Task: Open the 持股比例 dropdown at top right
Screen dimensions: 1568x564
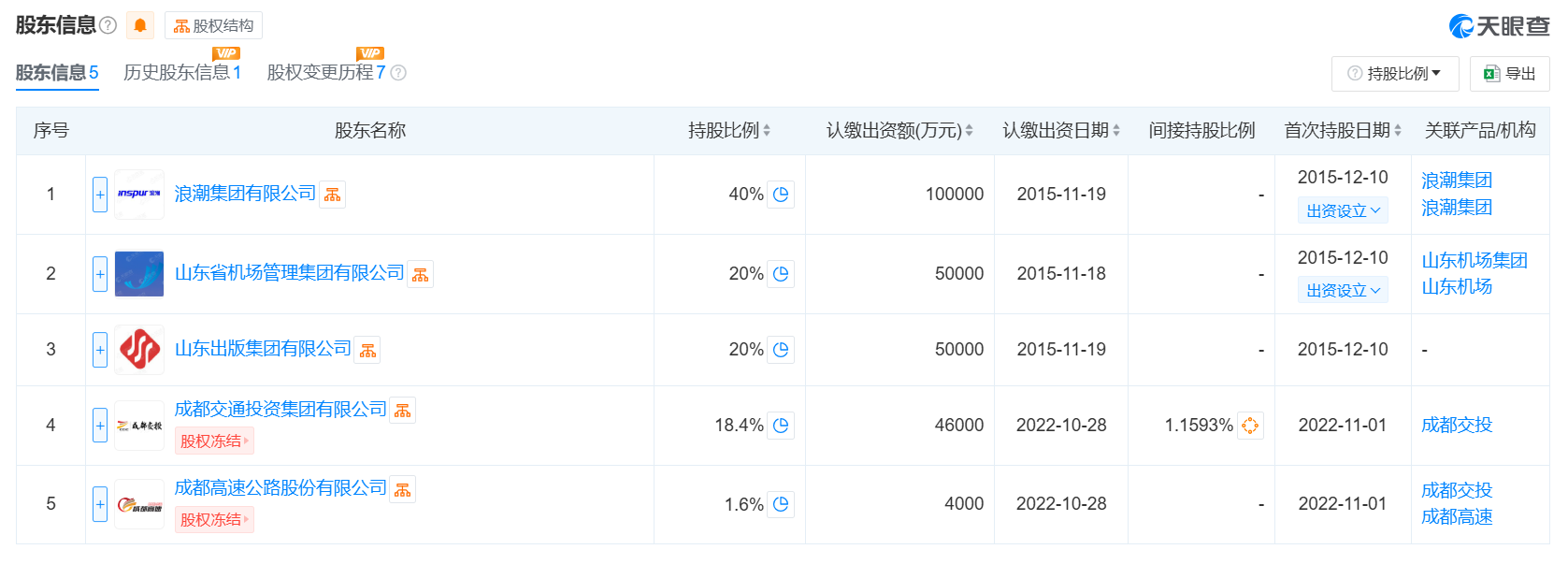Action: tap(1394, 74)
